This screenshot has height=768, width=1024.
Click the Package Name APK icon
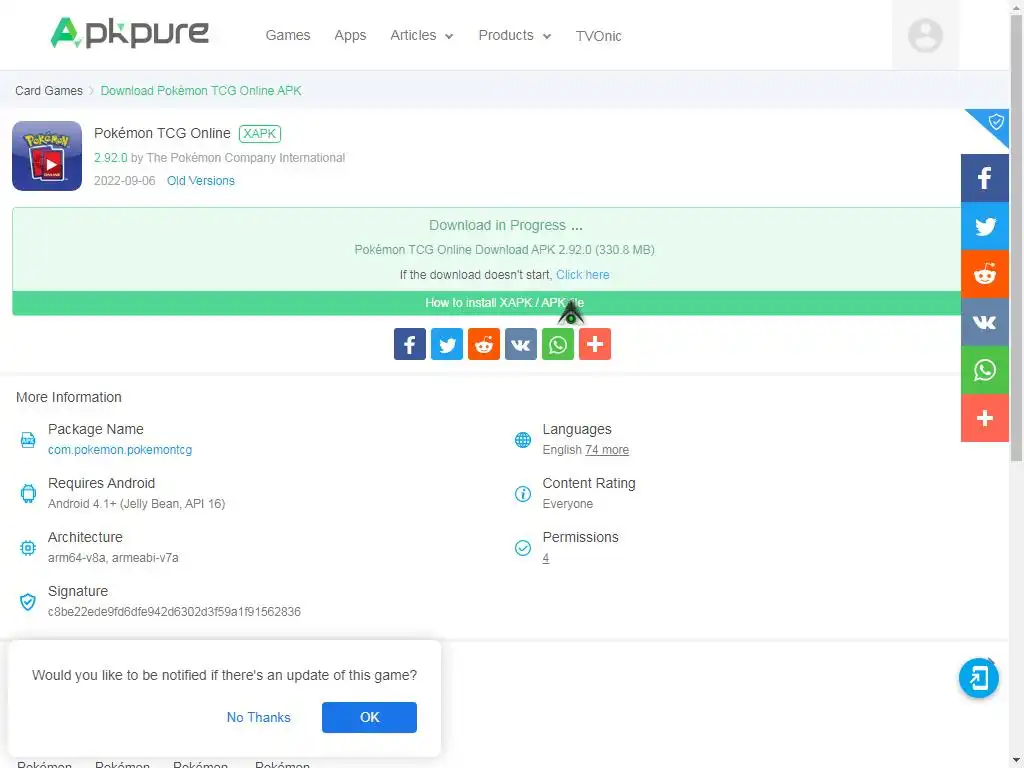point(27,440)
